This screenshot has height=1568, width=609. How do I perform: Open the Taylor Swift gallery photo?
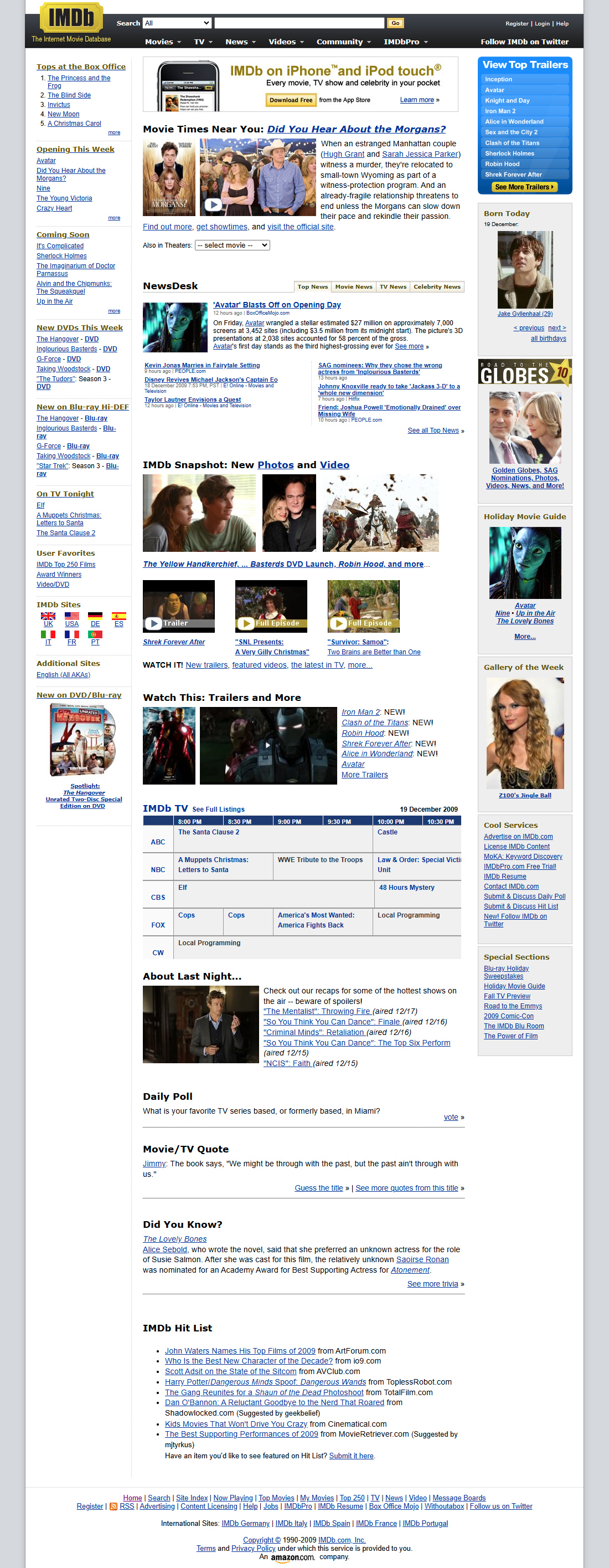pos(525,733)
